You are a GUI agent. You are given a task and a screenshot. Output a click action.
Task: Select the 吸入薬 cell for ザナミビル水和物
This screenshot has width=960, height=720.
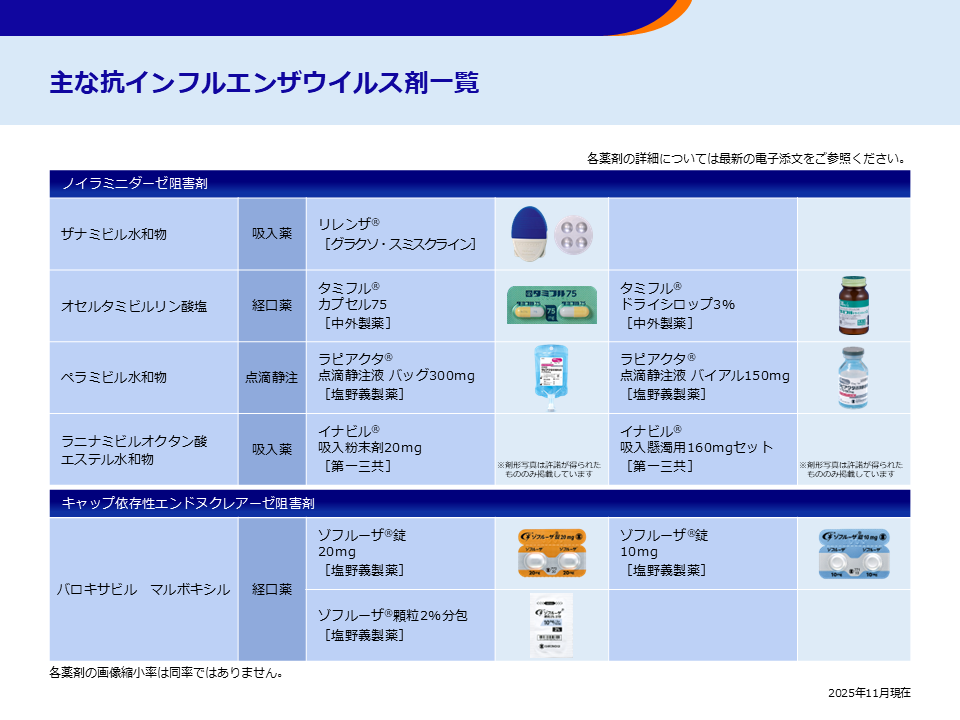[272, 232]
